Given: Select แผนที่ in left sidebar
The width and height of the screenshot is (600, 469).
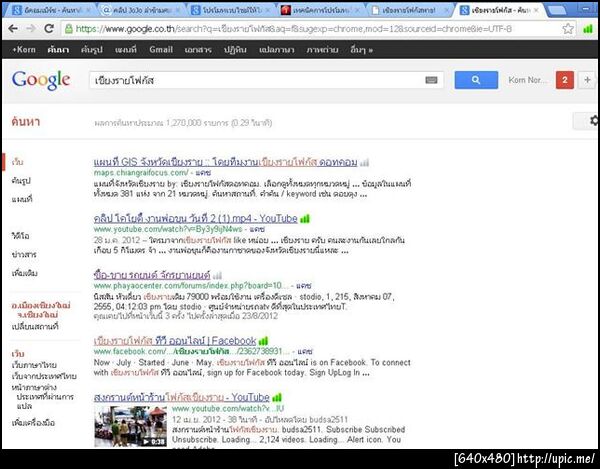Looking at the screenshot, I should pos(22,199).
